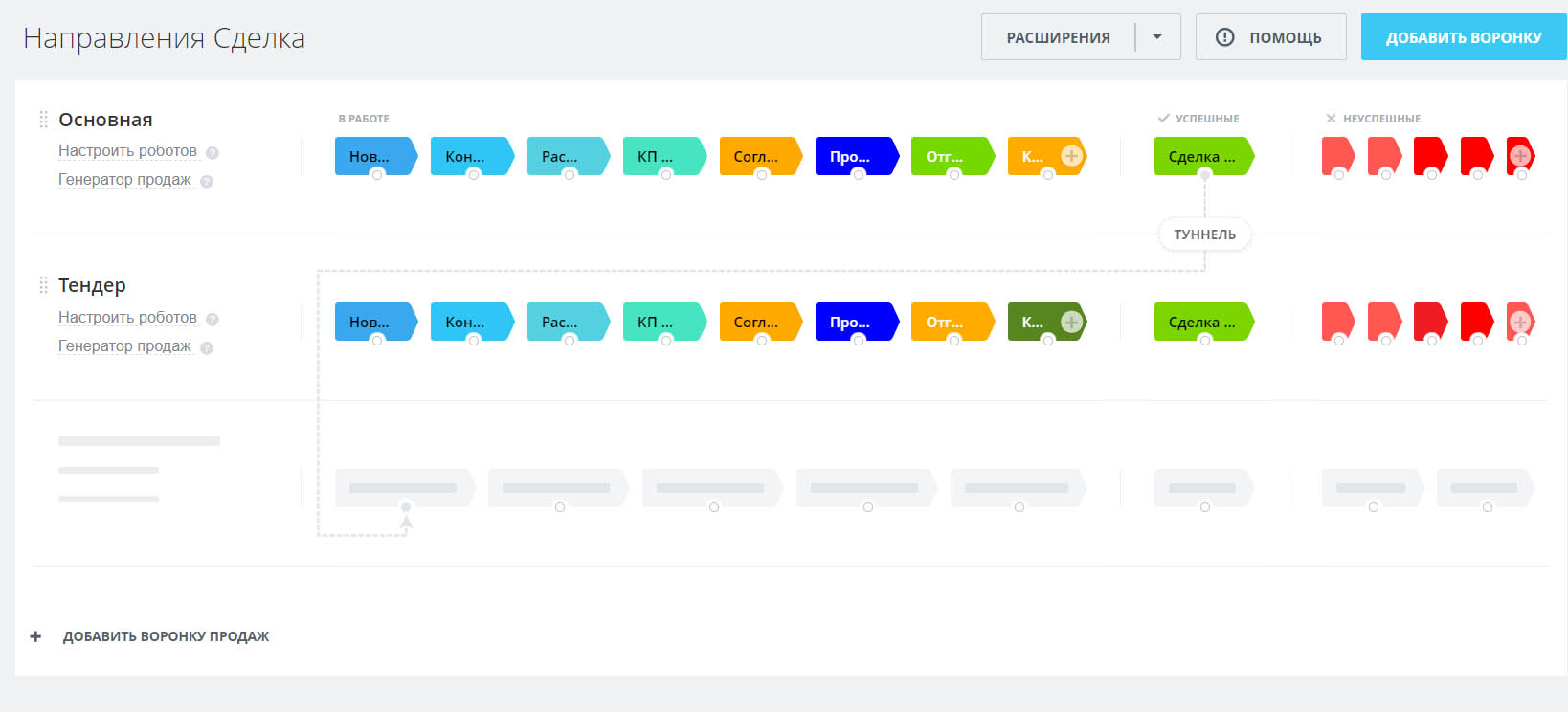The image size is (1568, 712).
Task: Click the plus icon in Тендер funnel stages
Action: pyautogui.click(x=1071, y=323)
